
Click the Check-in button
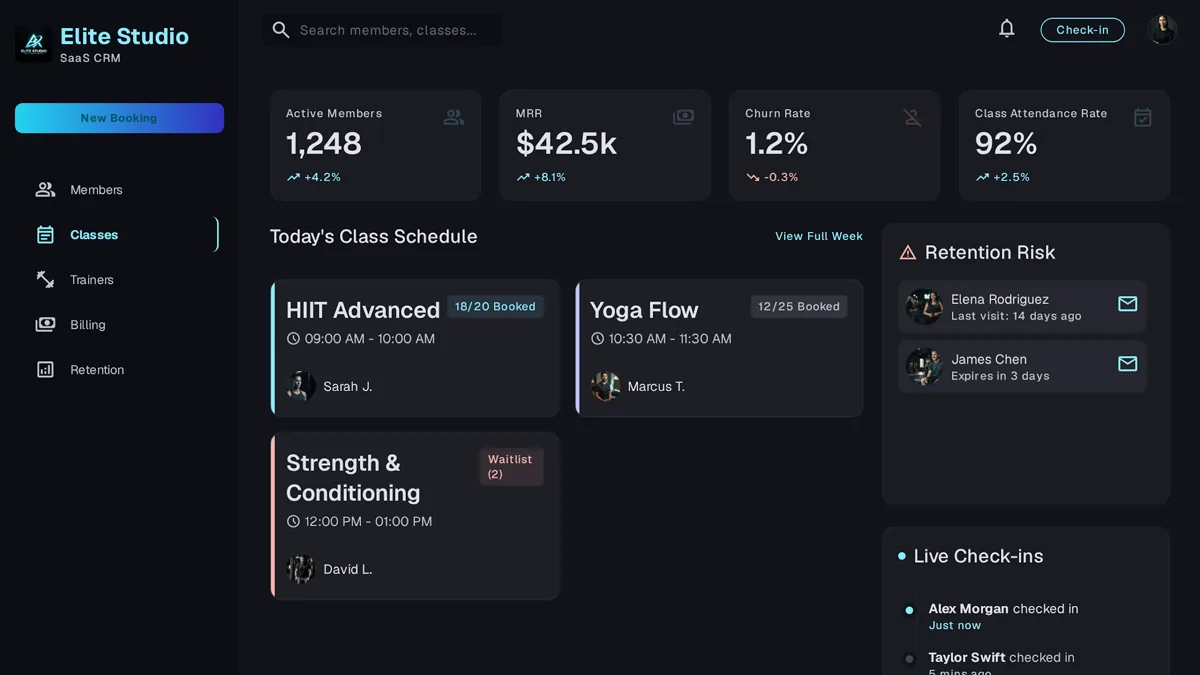coord(1082,30)
